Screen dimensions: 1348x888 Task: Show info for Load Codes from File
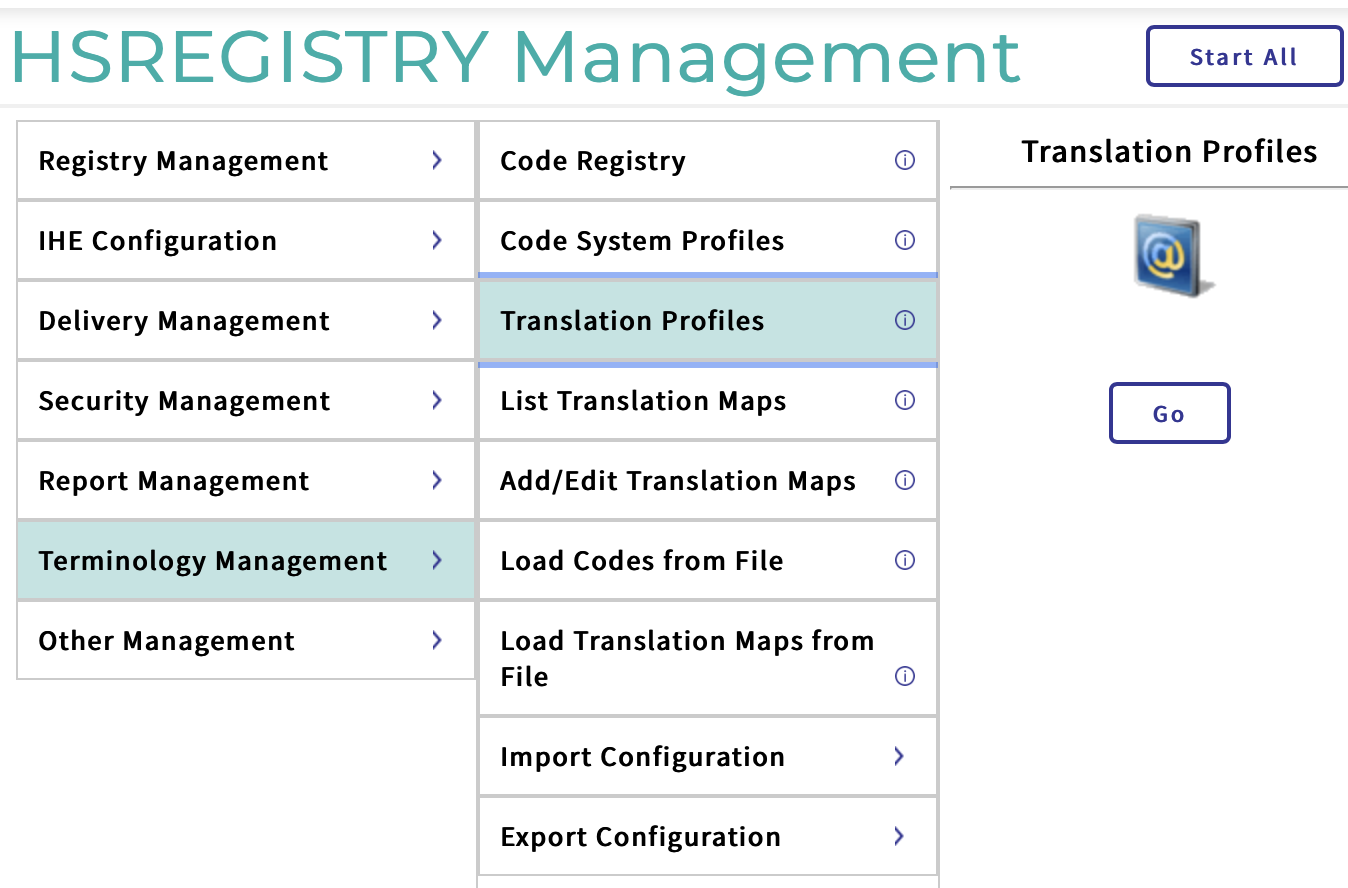tap(905, 560)
